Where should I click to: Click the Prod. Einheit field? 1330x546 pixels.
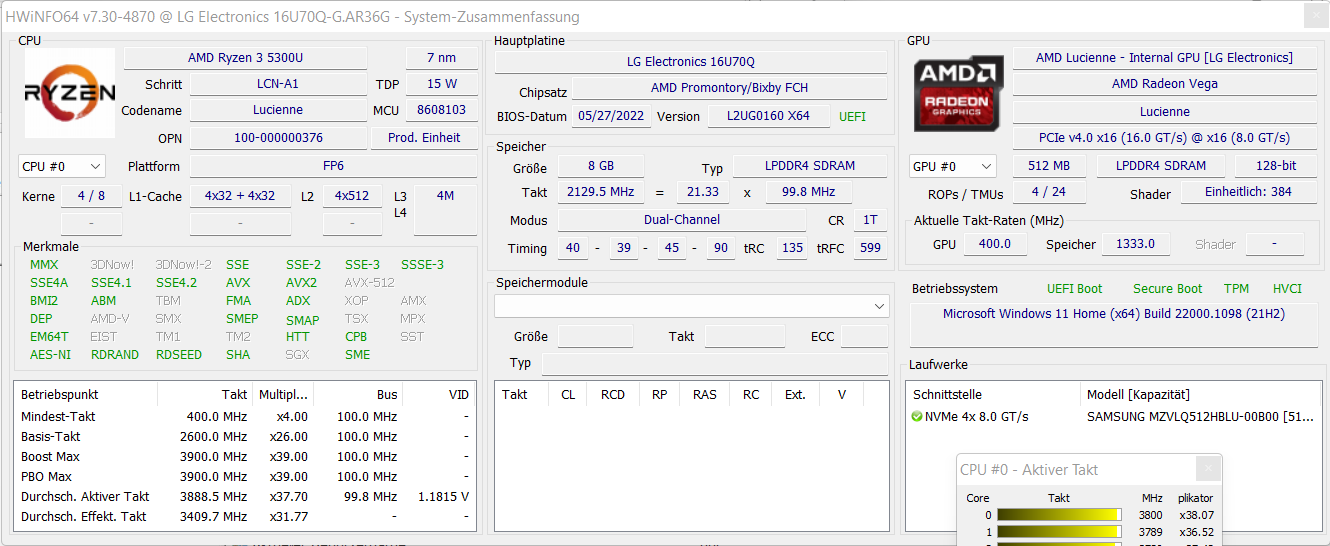424,138
